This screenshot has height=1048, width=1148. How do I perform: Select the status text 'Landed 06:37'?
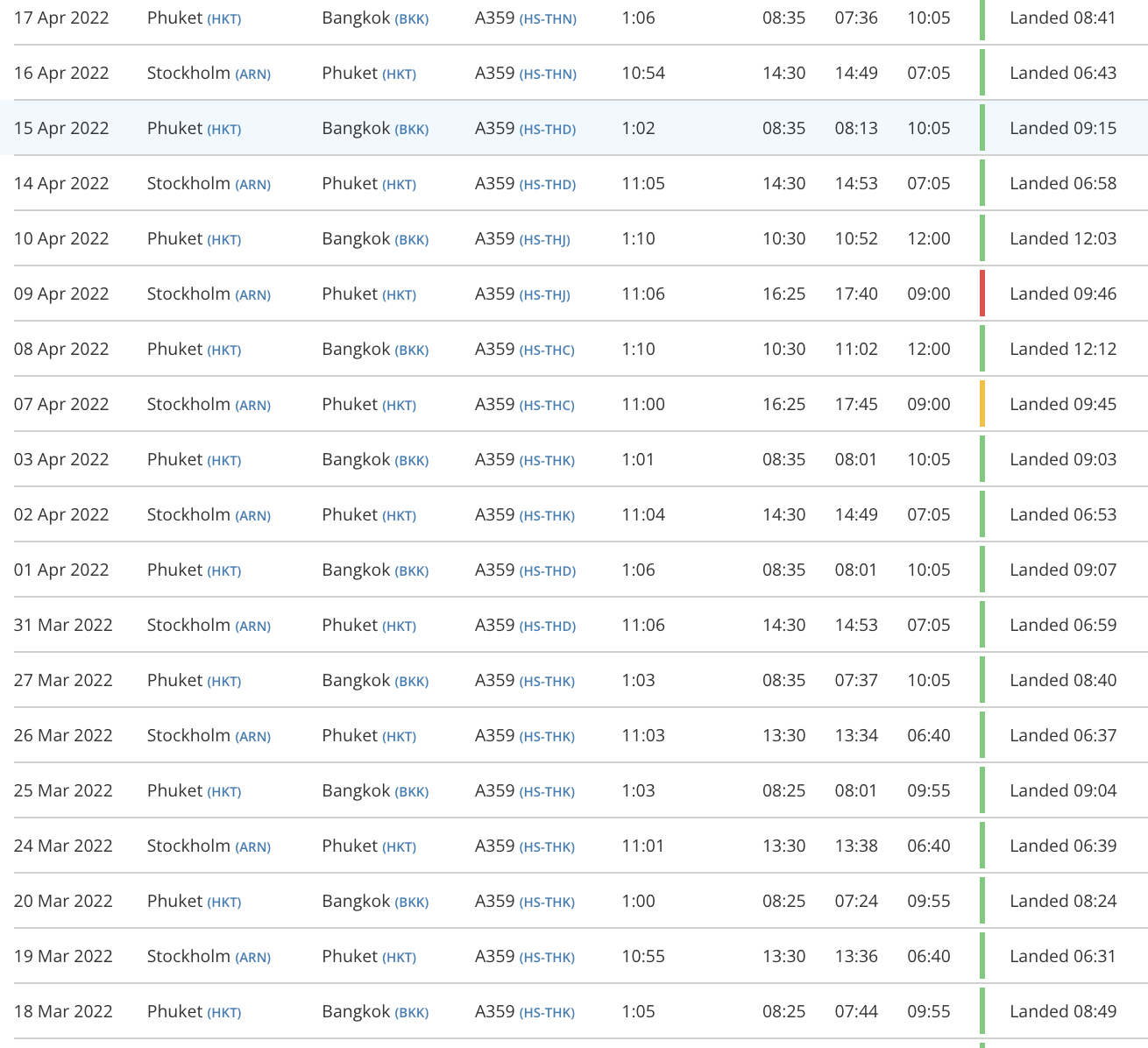coord(1063,735)
